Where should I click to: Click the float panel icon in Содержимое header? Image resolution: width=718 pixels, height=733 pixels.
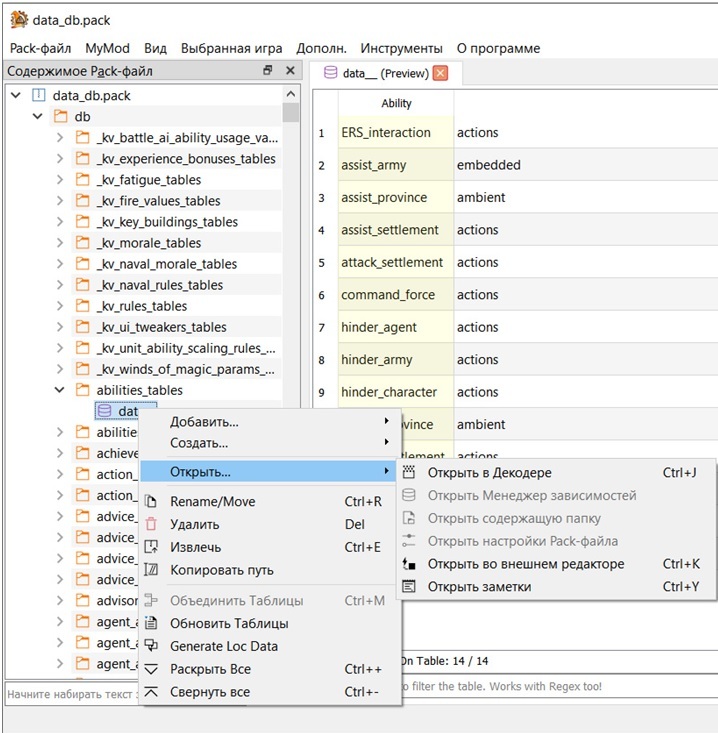pos(267,71)
